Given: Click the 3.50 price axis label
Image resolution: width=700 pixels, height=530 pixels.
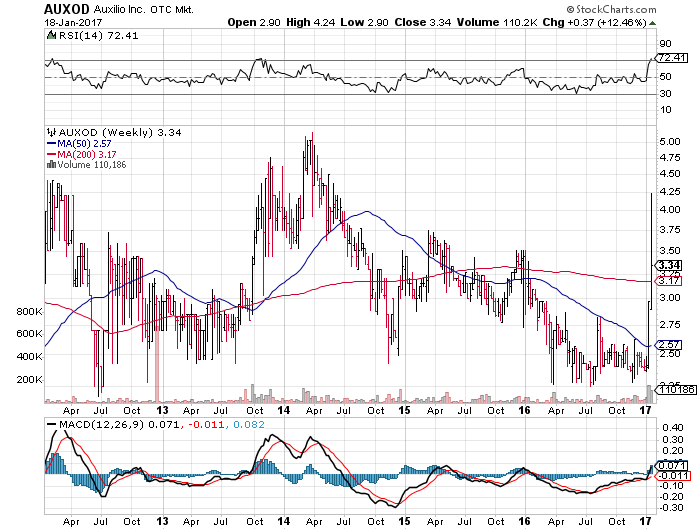Looking at the screenshot, I should 670,250.
